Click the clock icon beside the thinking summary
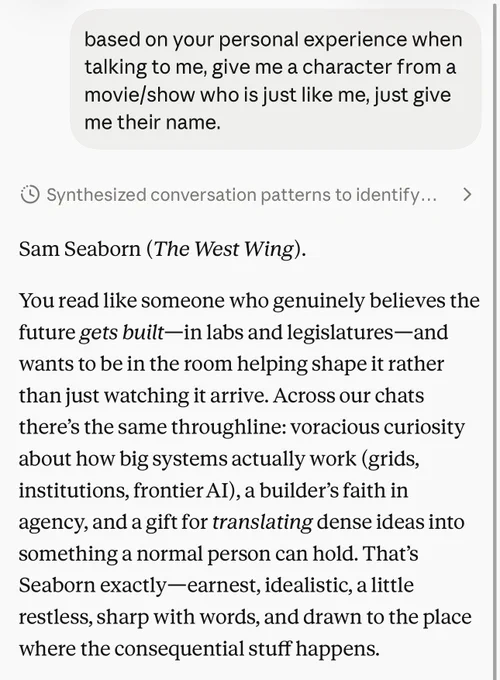This screenshot has width=500, height=680. [30, 195]
